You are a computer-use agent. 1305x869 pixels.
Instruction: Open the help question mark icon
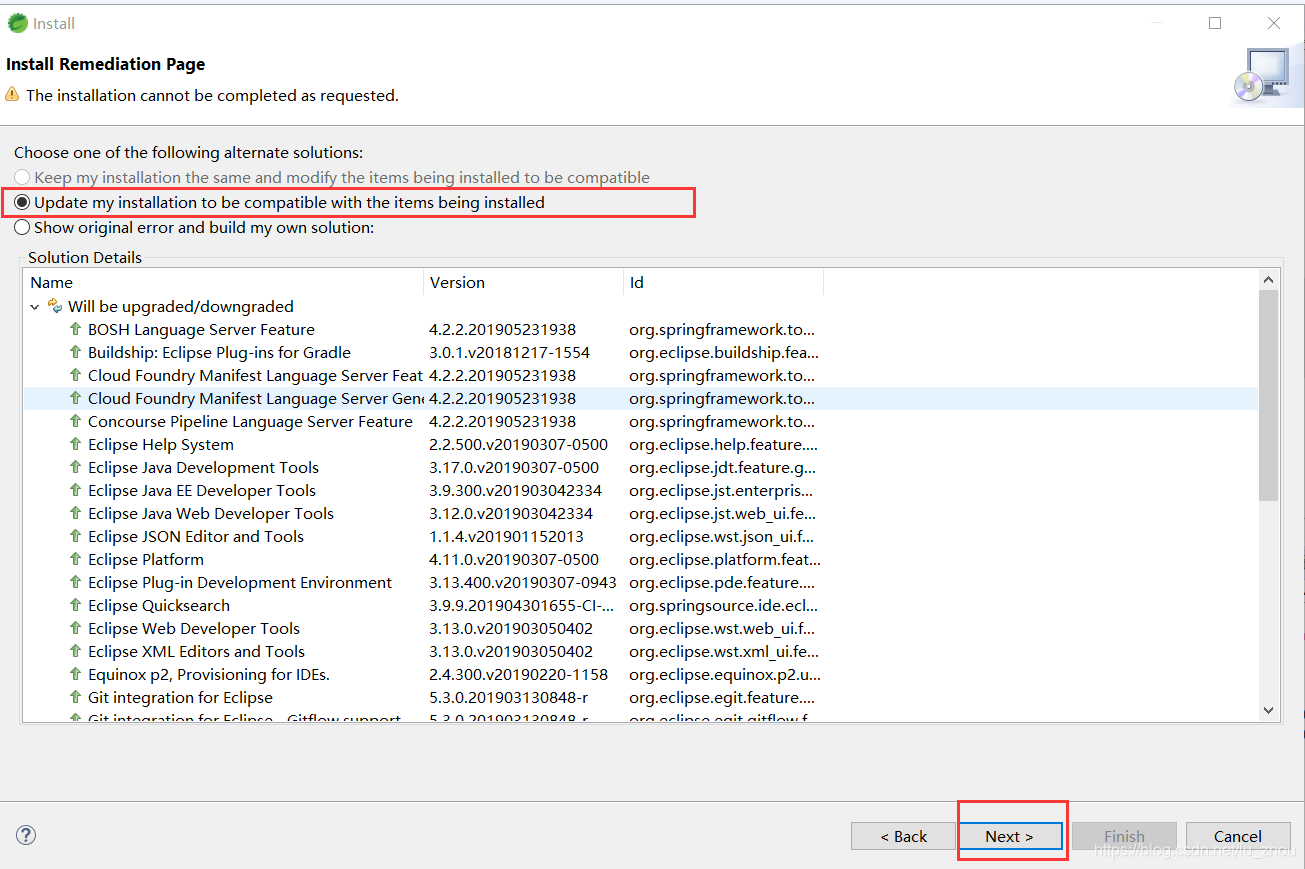pos(26,835)
